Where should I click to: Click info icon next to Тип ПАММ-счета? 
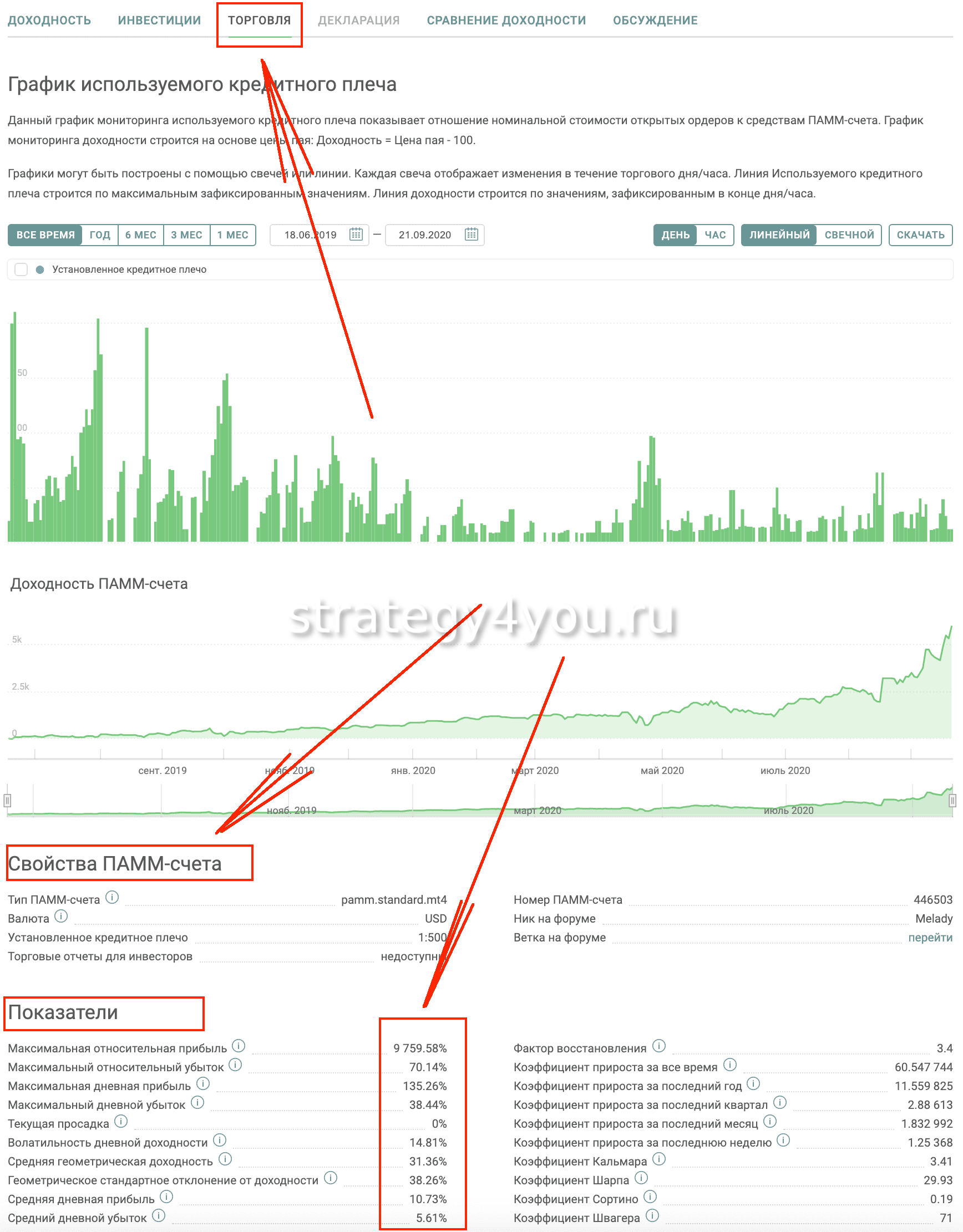tap(112, 898)
